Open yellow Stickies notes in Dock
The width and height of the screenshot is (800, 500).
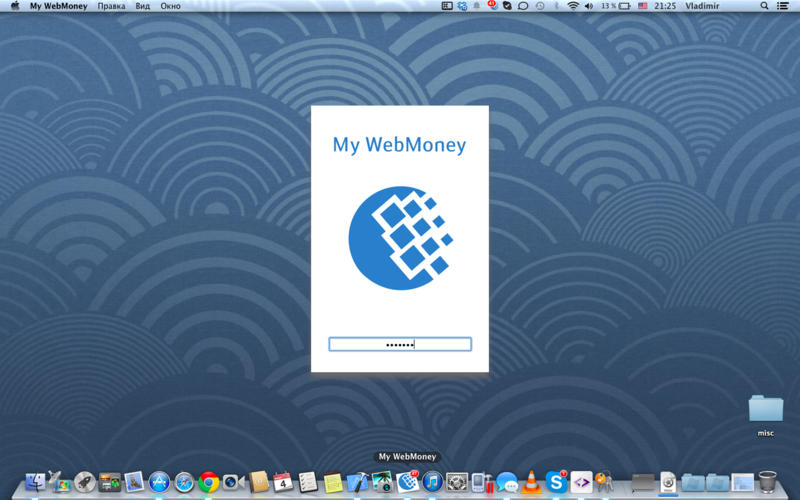pyautogui.click(x=333, y=482)
